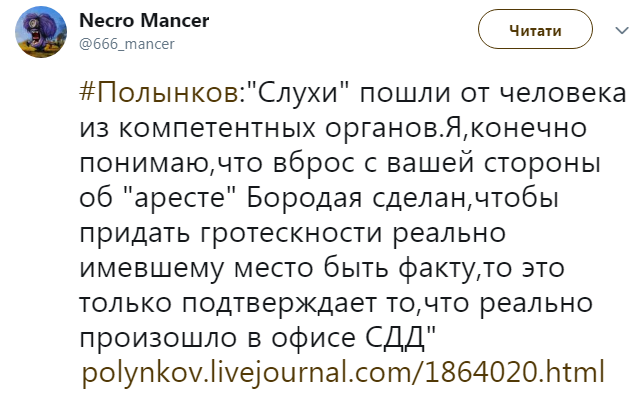The image size is (637, 395).
Task: Follow the account with the Читати button
Action: 535,29
